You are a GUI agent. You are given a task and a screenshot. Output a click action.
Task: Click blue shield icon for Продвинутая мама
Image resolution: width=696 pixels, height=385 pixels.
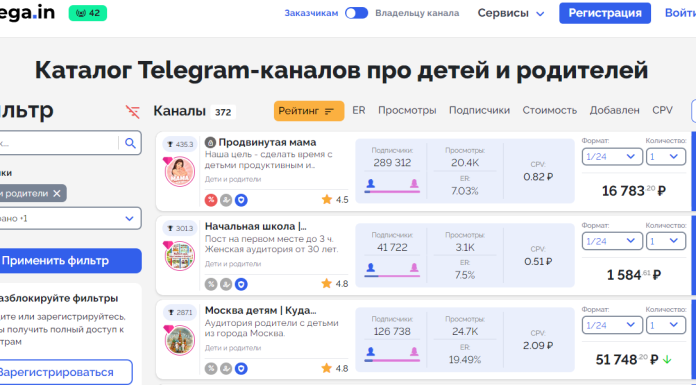click(241, 200)
